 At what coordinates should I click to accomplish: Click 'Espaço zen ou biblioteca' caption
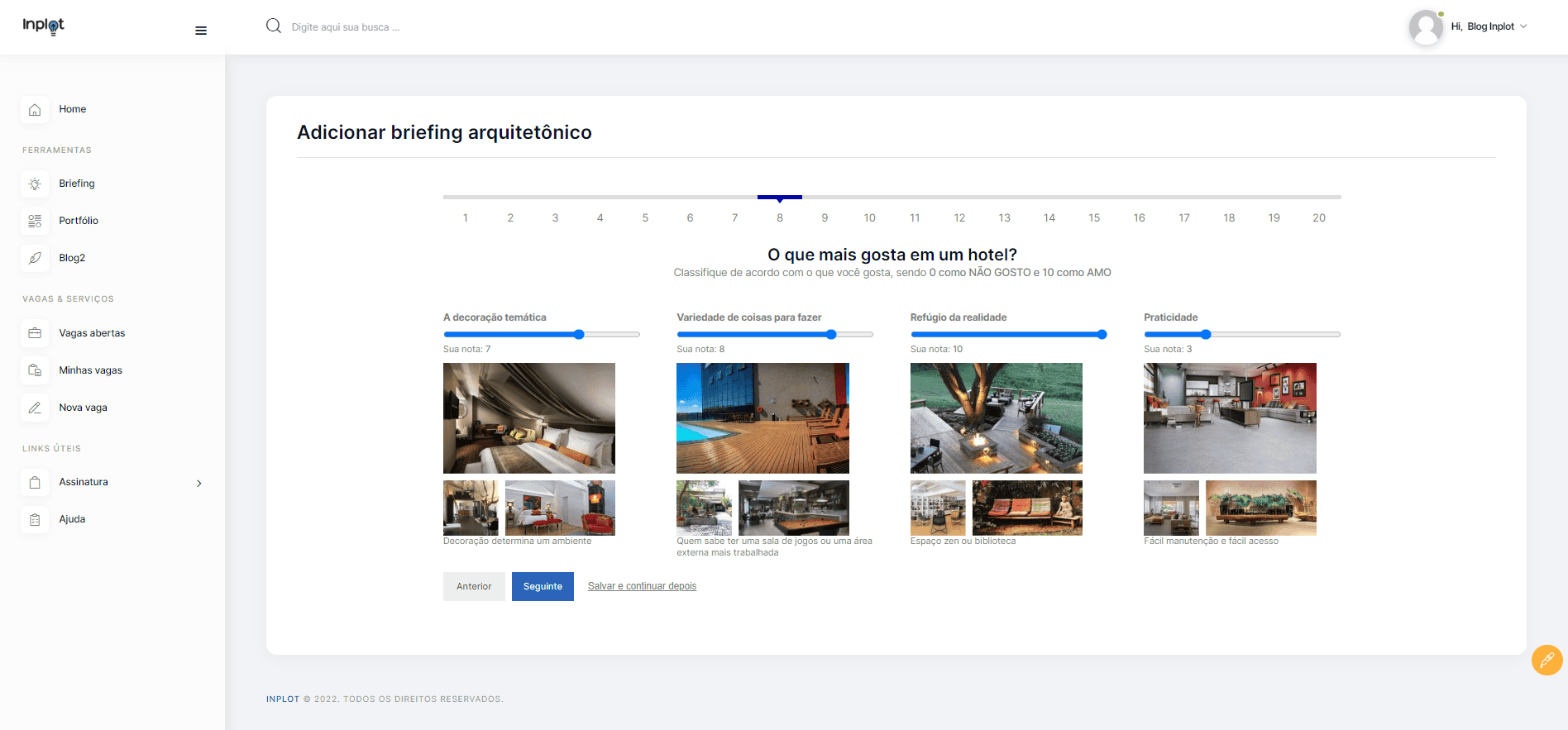pyautogui.click(x=963, y=542)
